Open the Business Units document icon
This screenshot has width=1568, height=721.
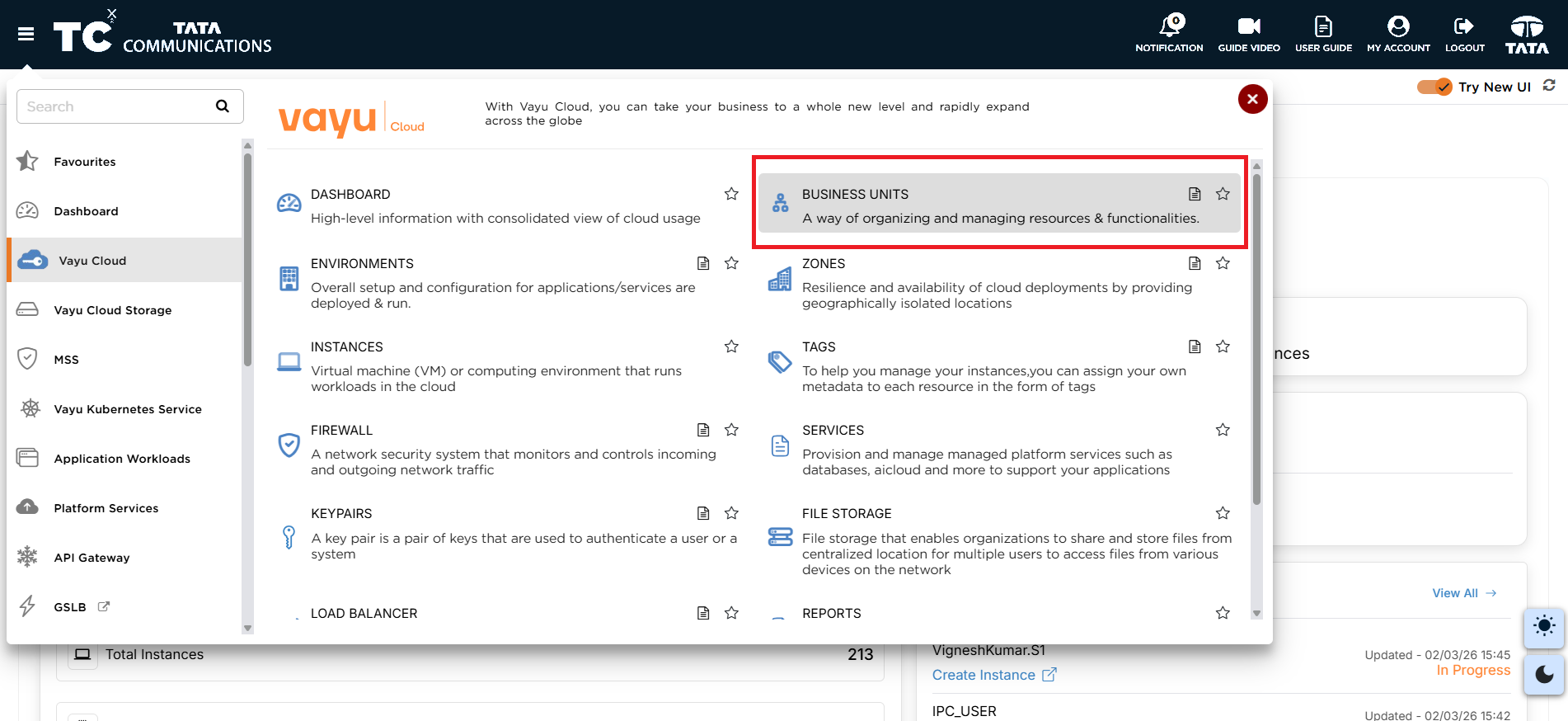(x=1195, y=194)
